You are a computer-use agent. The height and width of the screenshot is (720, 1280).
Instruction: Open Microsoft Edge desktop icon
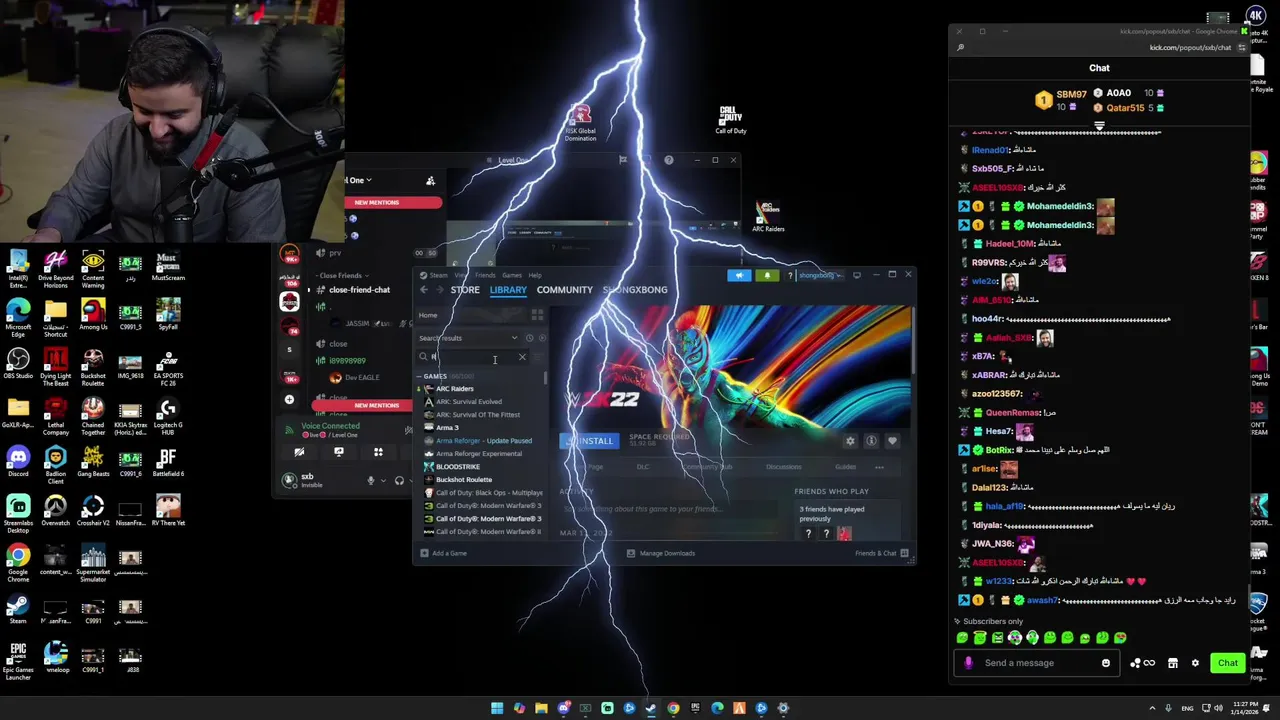(x=18, y=318)
